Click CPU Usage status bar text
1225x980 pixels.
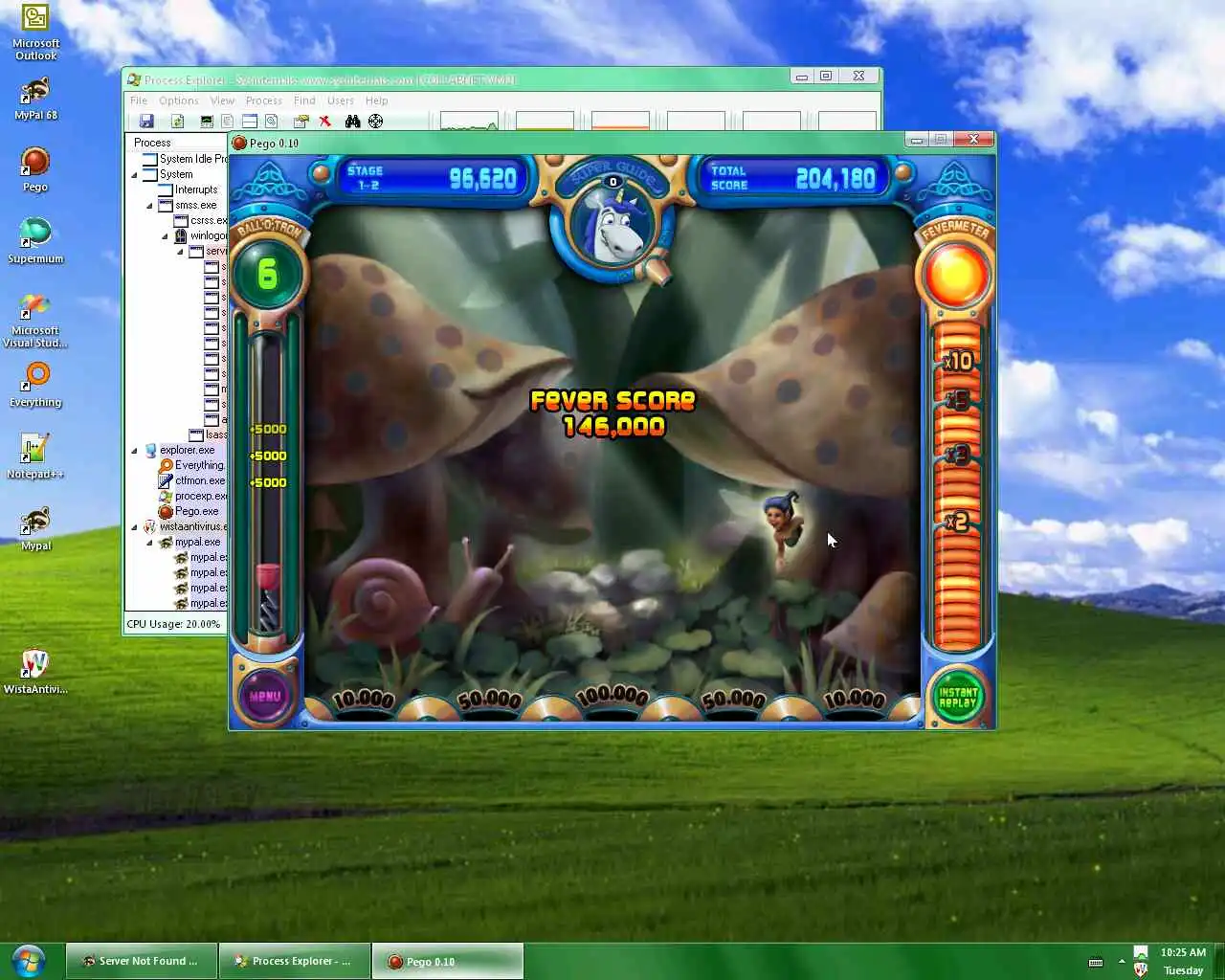coord(173,624)
